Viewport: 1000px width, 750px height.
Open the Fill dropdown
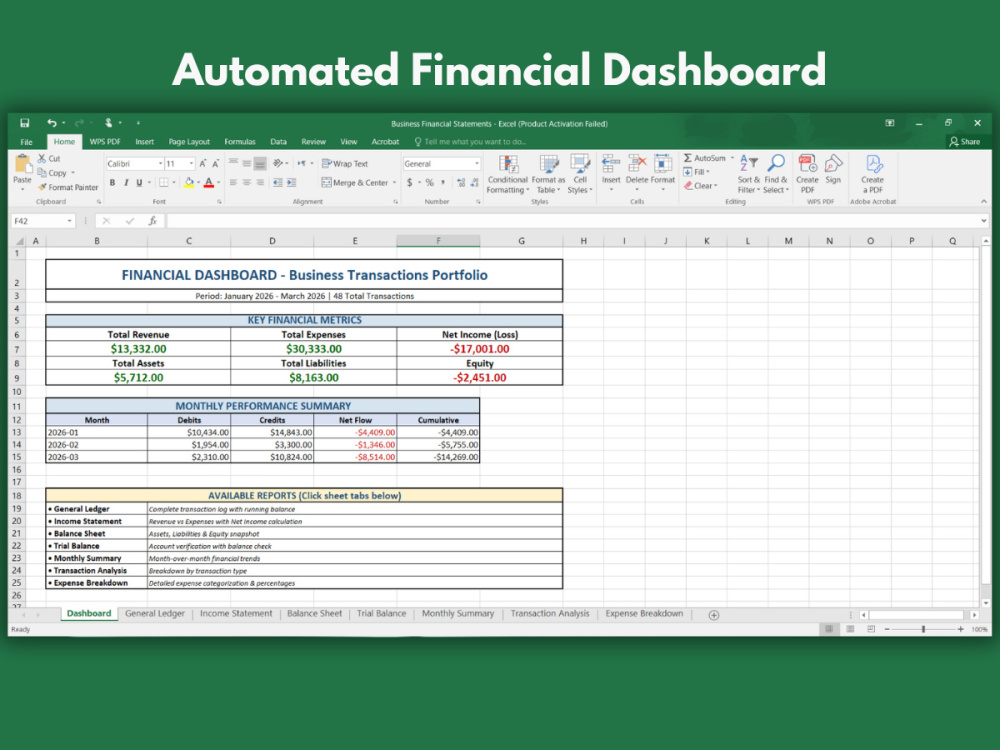coord(696,172)
